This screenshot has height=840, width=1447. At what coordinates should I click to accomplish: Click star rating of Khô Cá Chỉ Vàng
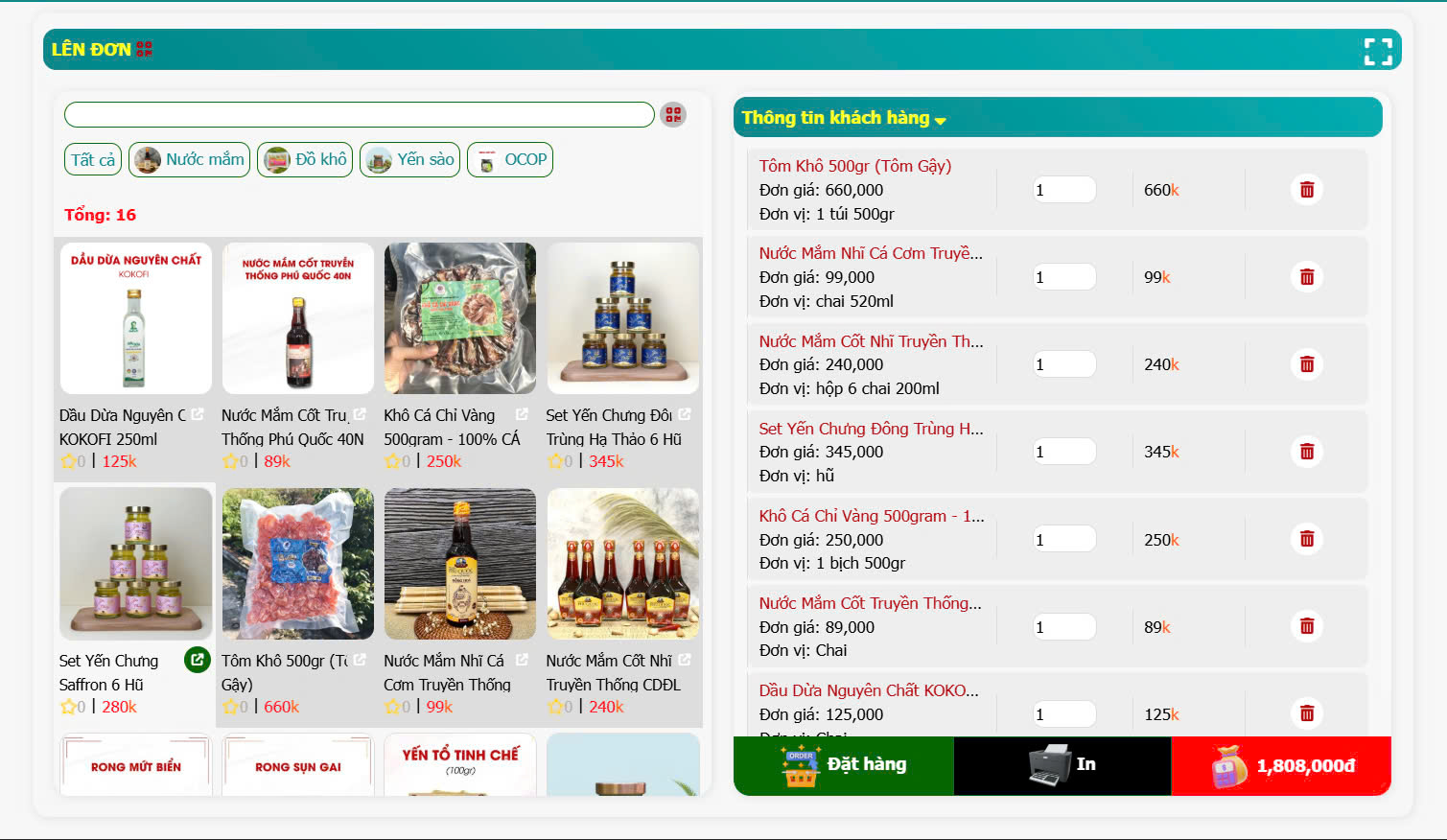click(x=392, y=461)
